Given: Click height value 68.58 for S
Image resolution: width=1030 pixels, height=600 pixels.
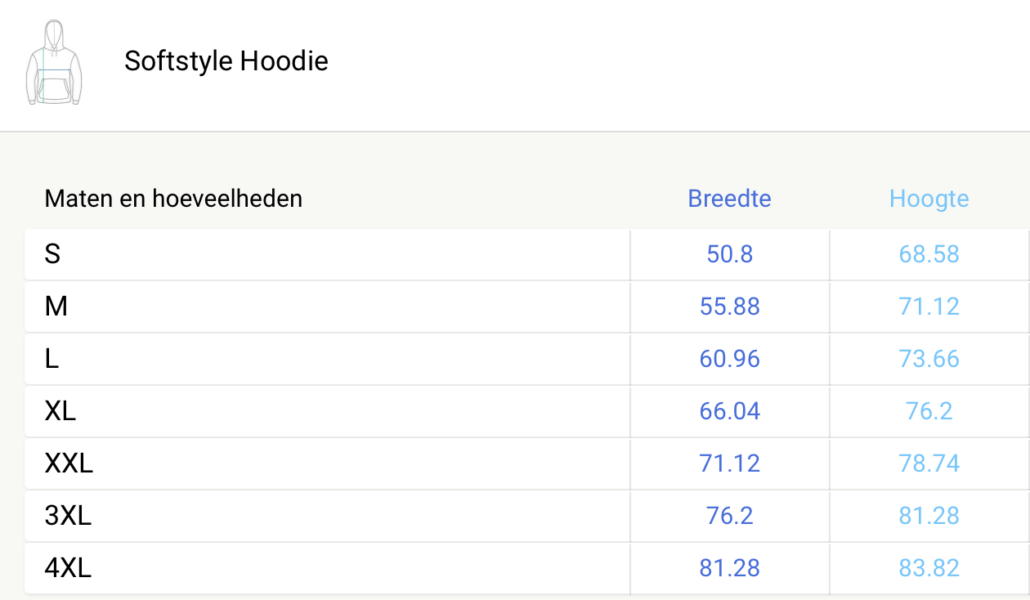Looking at the screenshot, I should click(x=929, y=254).
